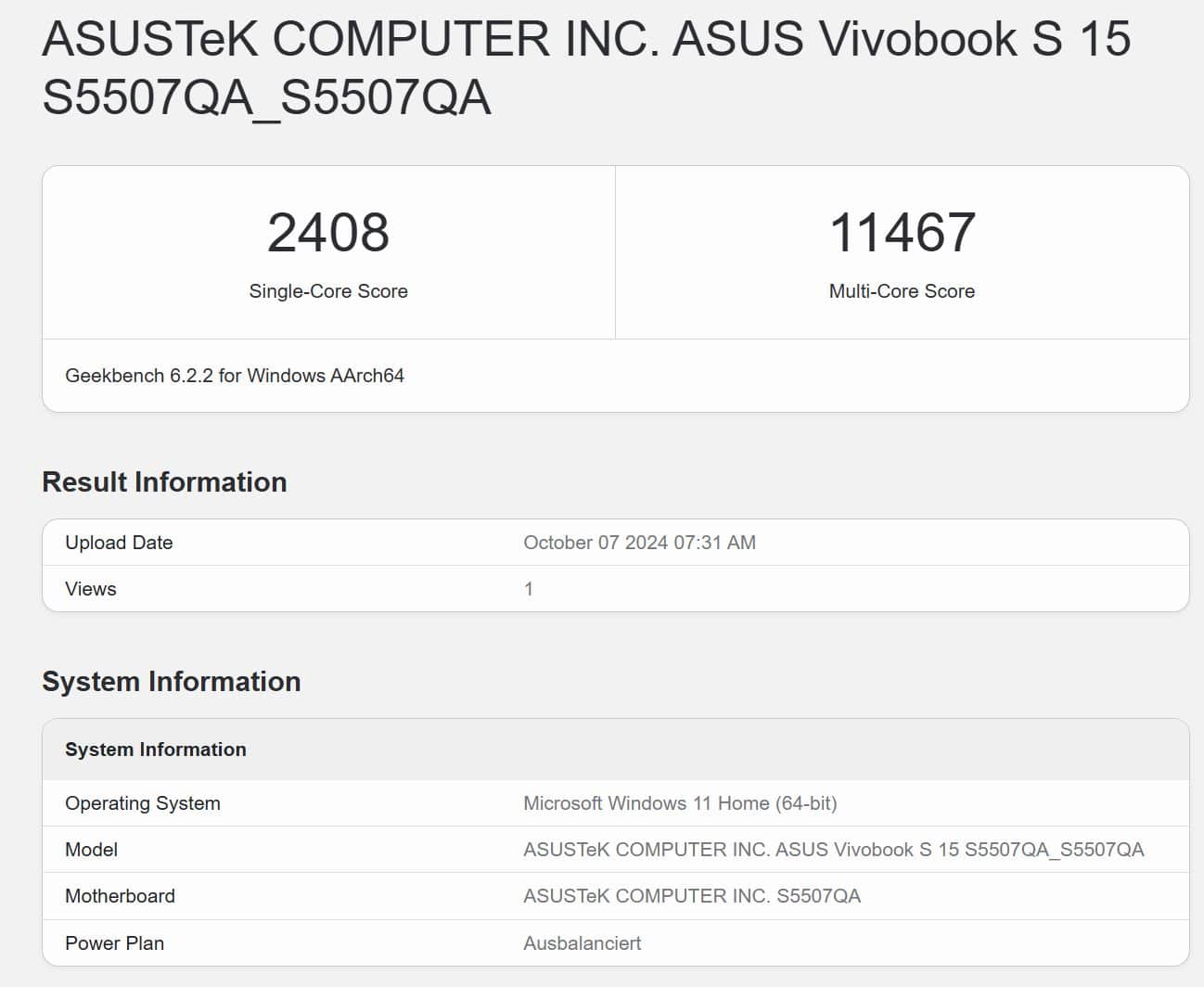Screen dimensions: 1204x987
Task: Click the System Information table header
Action: 156,750
